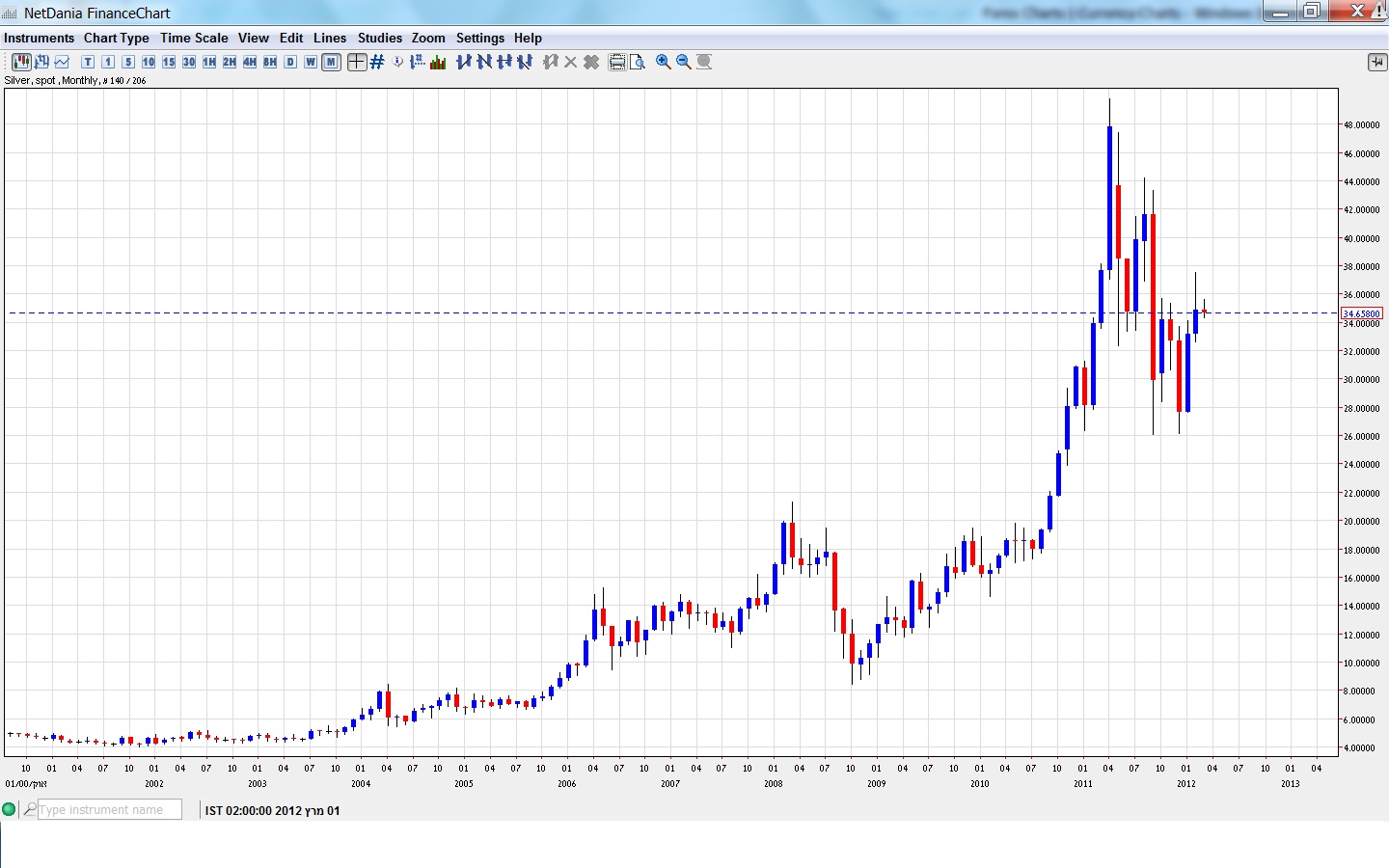Open the Lines menu
The width and height of the screenshot is (1389, 868).
(330, 38)
